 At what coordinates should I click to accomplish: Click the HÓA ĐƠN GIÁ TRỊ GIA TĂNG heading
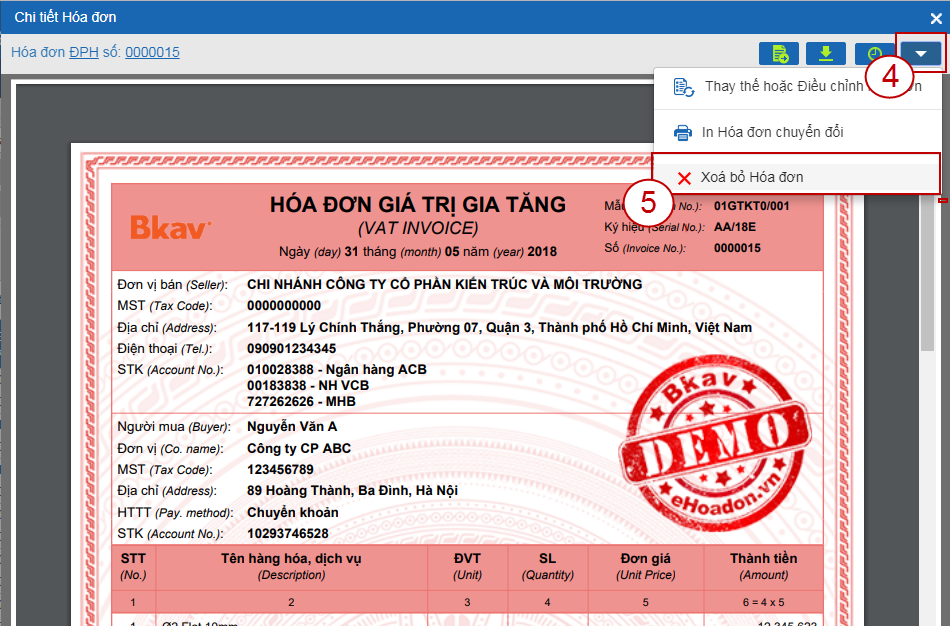click(417, 205)
